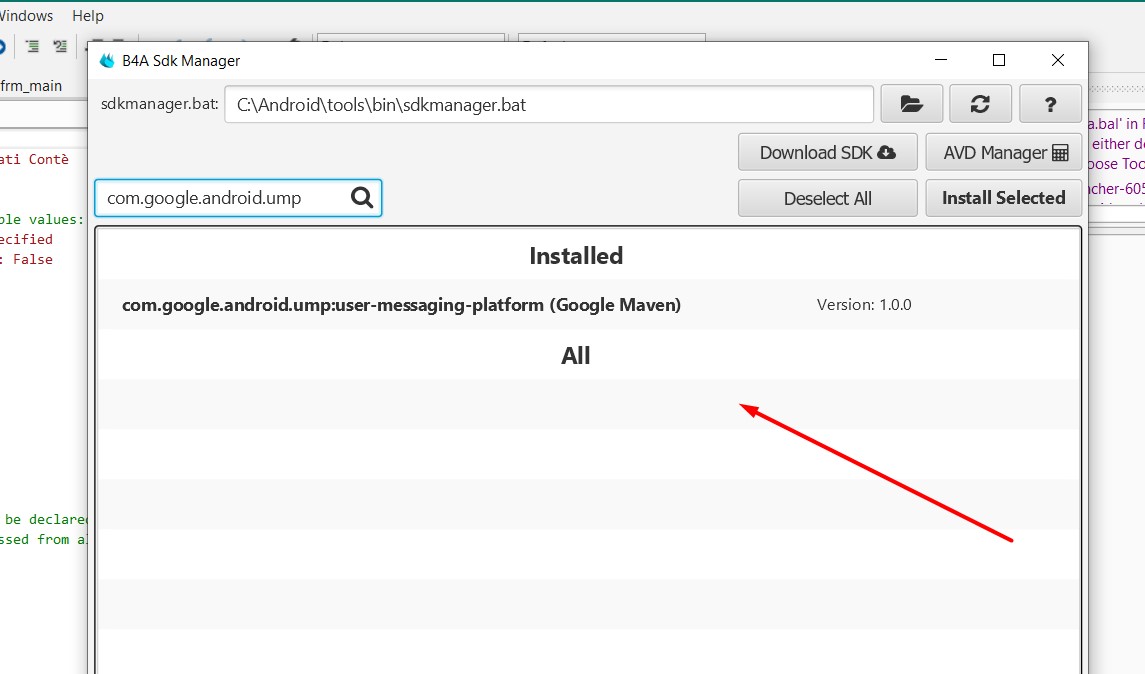1145x674 pixels.
Task: Open Help menu in IDE window
Action: pos(88,15)
